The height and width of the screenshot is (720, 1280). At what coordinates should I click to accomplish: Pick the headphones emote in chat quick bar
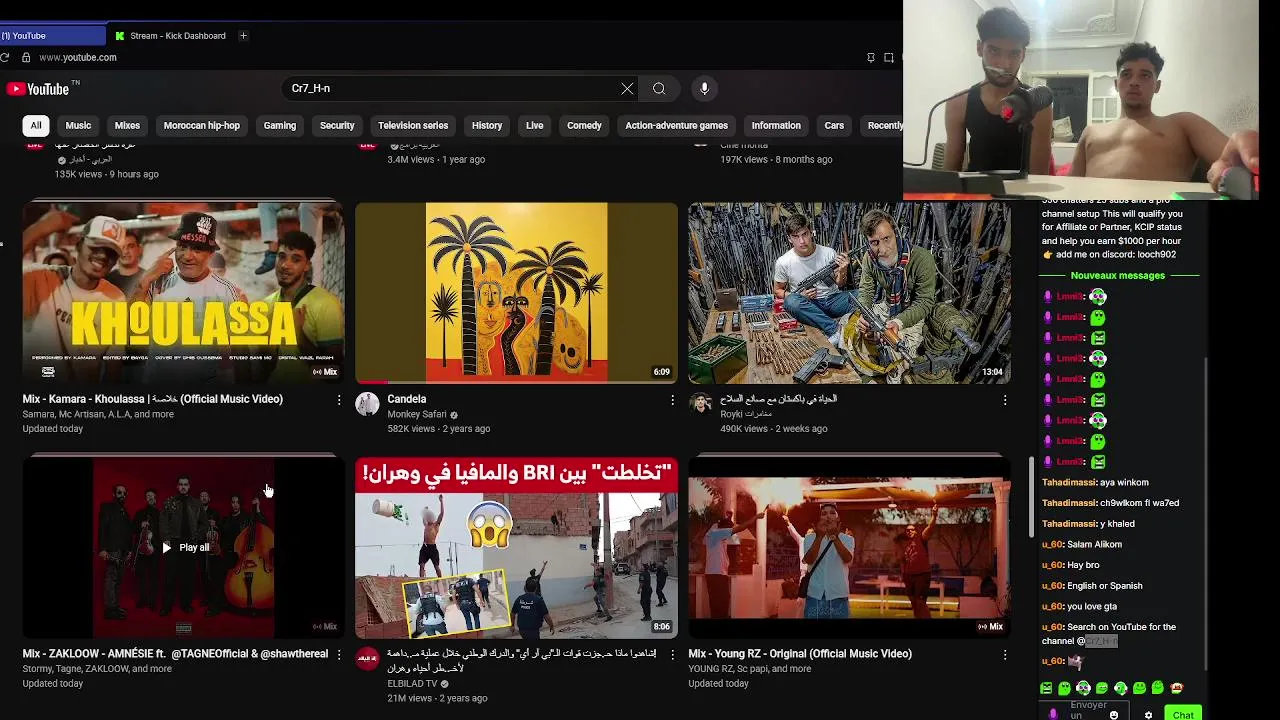1083,688
